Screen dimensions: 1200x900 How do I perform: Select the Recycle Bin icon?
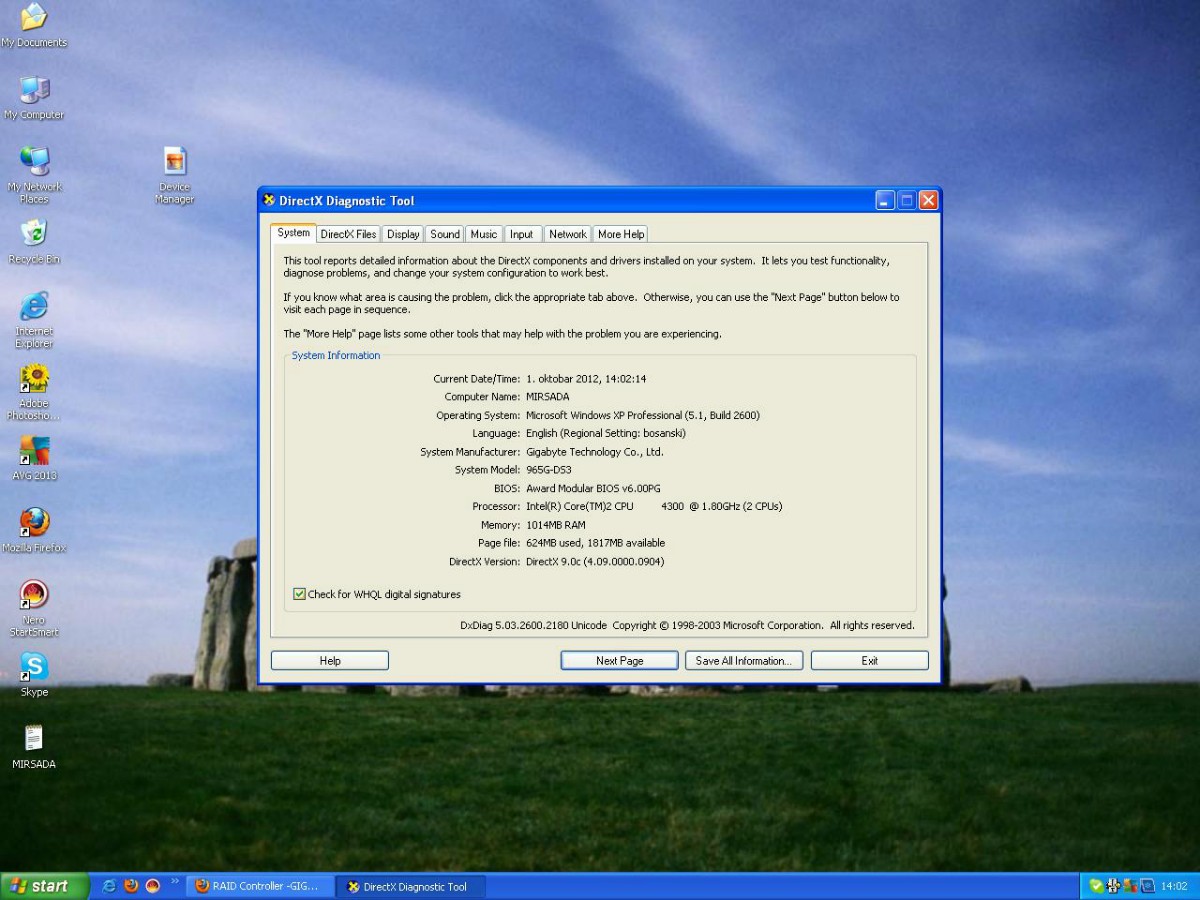[34, 241]
